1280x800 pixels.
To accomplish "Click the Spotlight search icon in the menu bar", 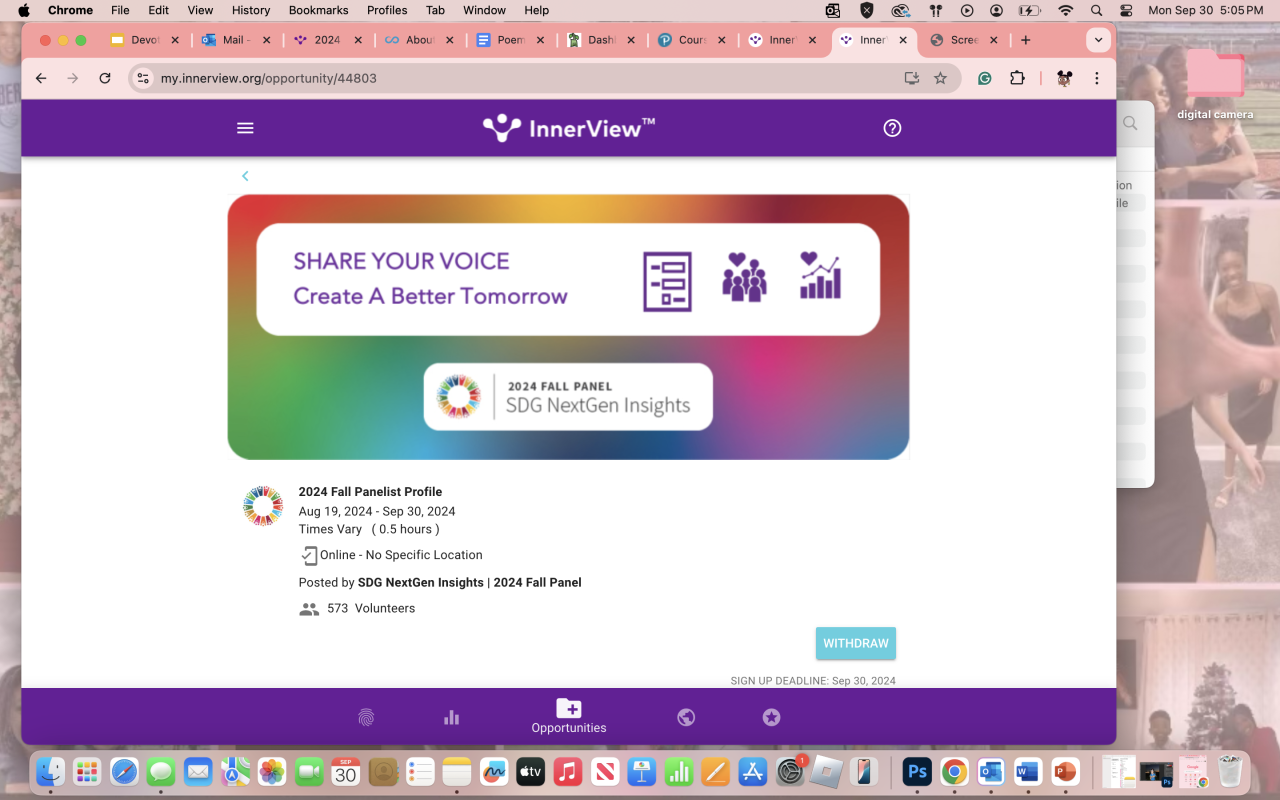I will [1097, 10].
